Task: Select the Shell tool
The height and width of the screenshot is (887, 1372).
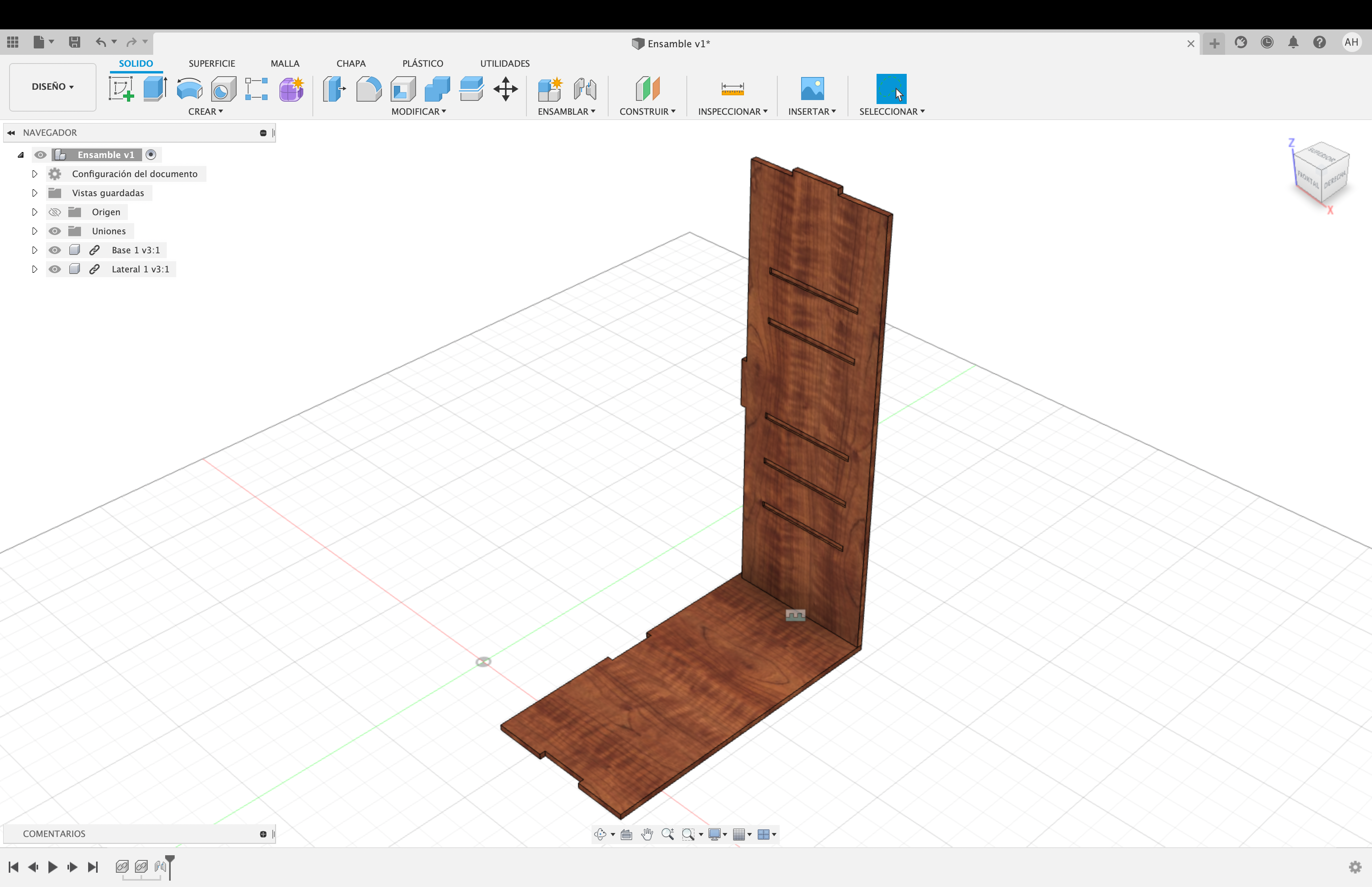Action: 403,89
